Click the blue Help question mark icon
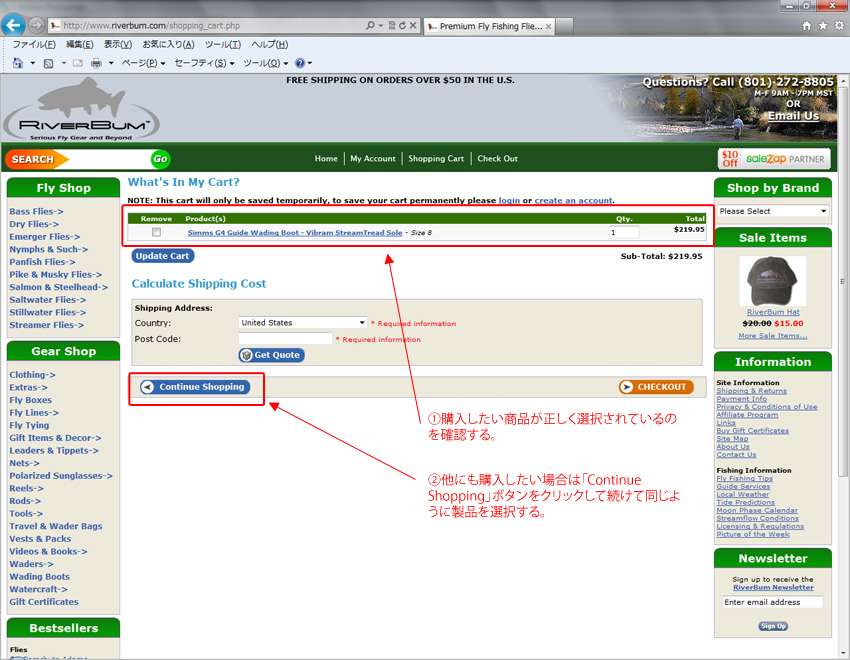Screen dimensions: 850x660 pos(300,63)
